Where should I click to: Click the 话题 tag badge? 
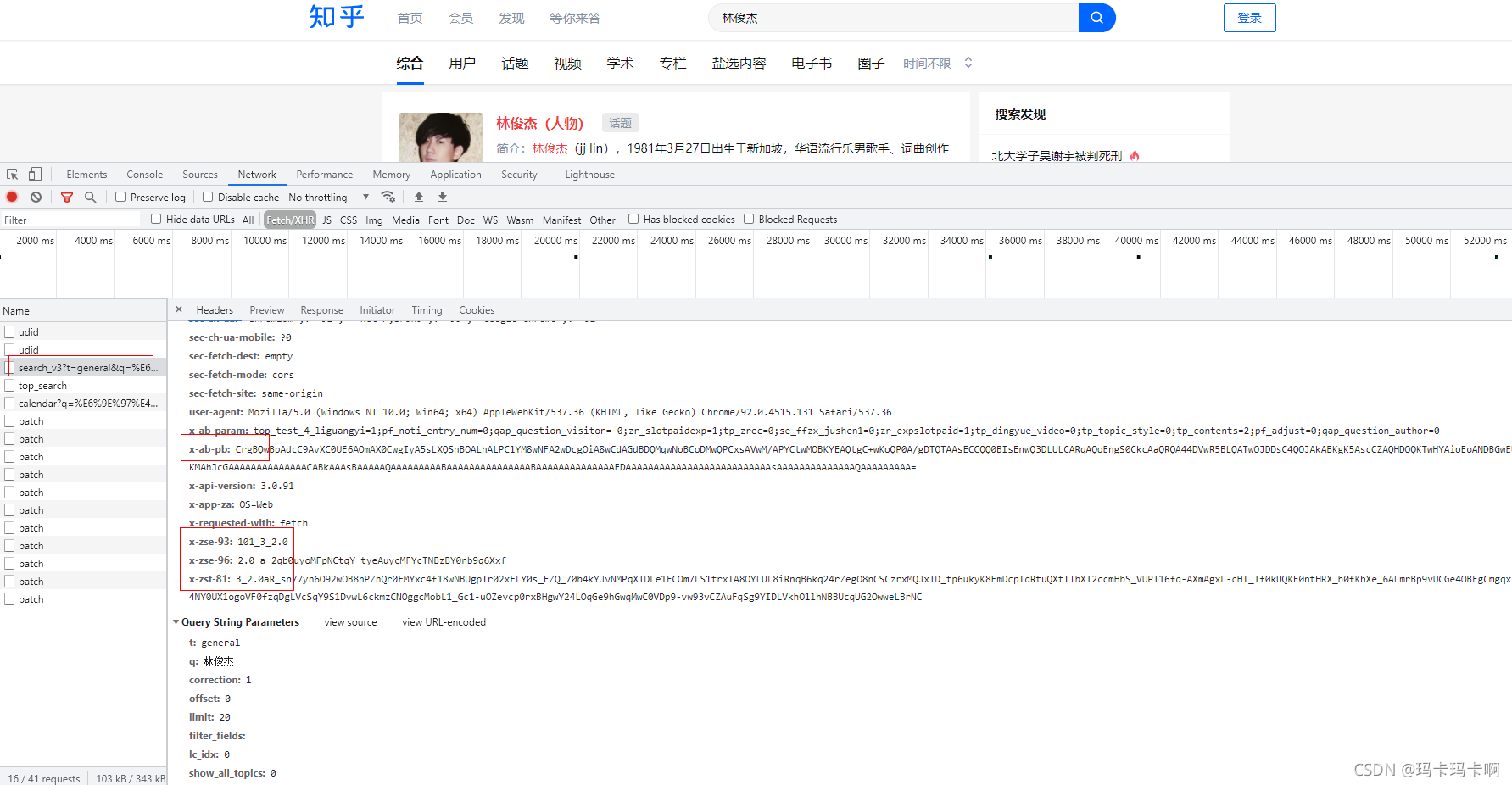click(620, 123)
